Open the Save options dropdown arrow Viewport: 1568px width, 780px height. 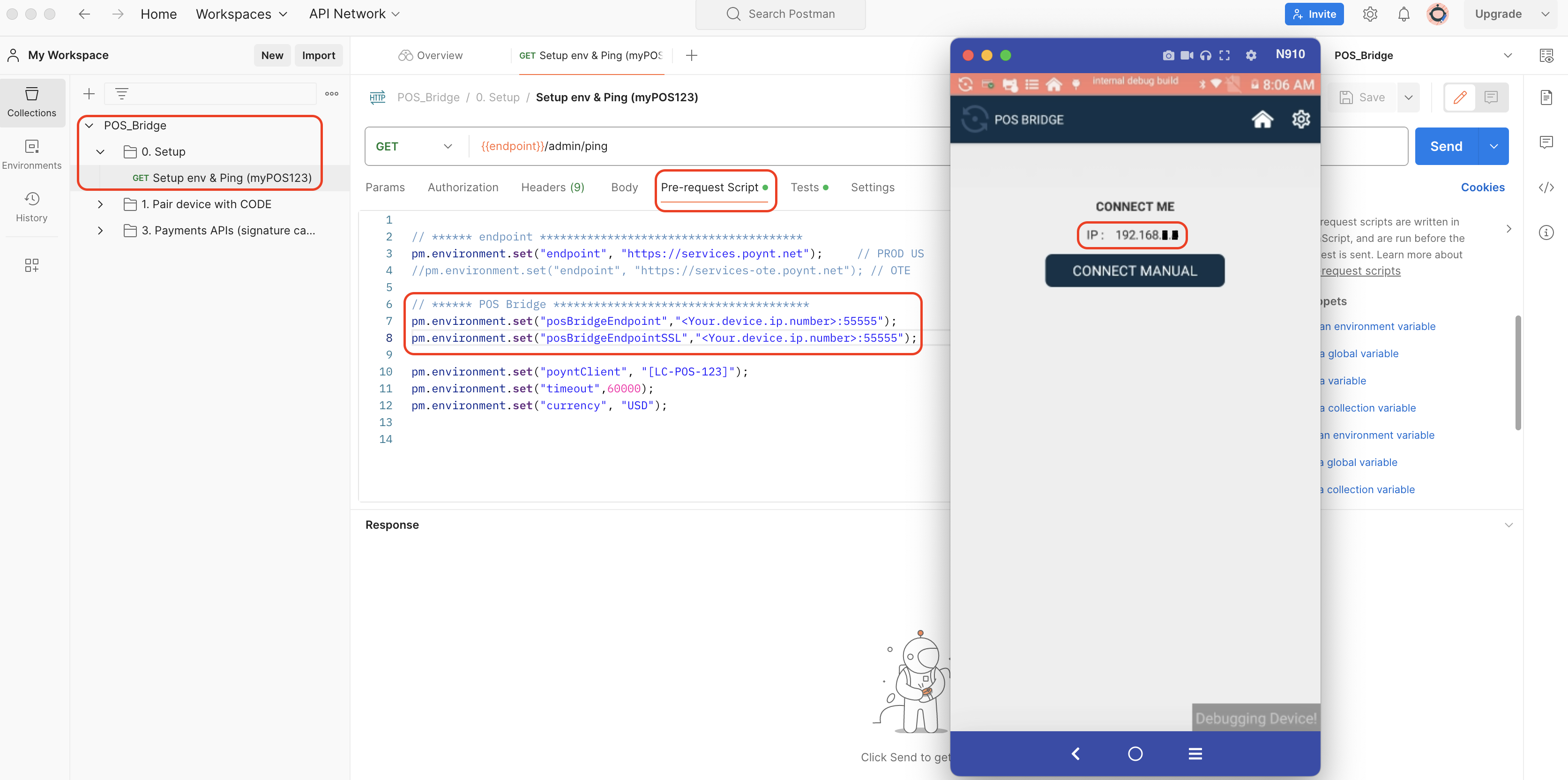pyautogui.click(x=1409, y=97)
